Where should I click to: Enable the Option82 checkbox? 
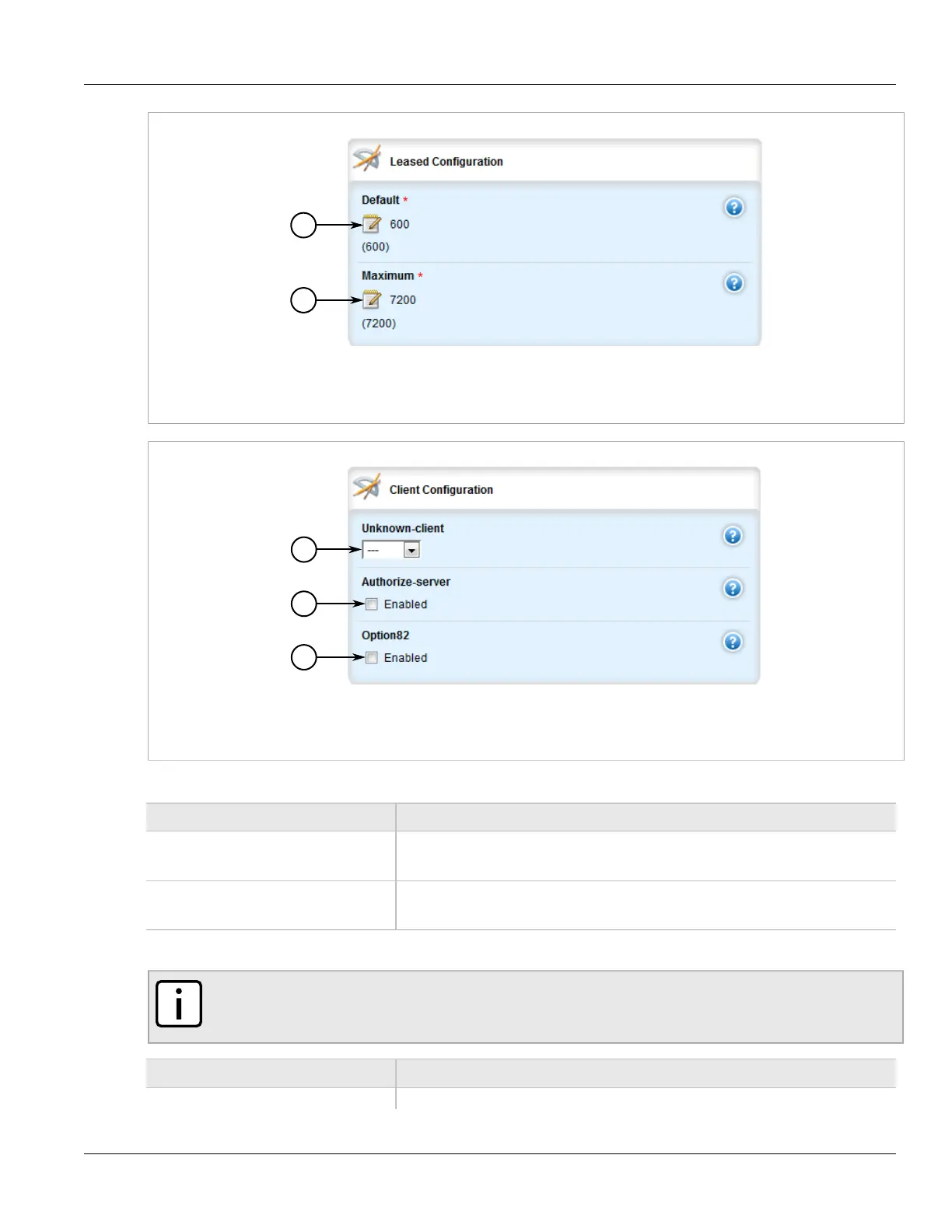point(372,658)
